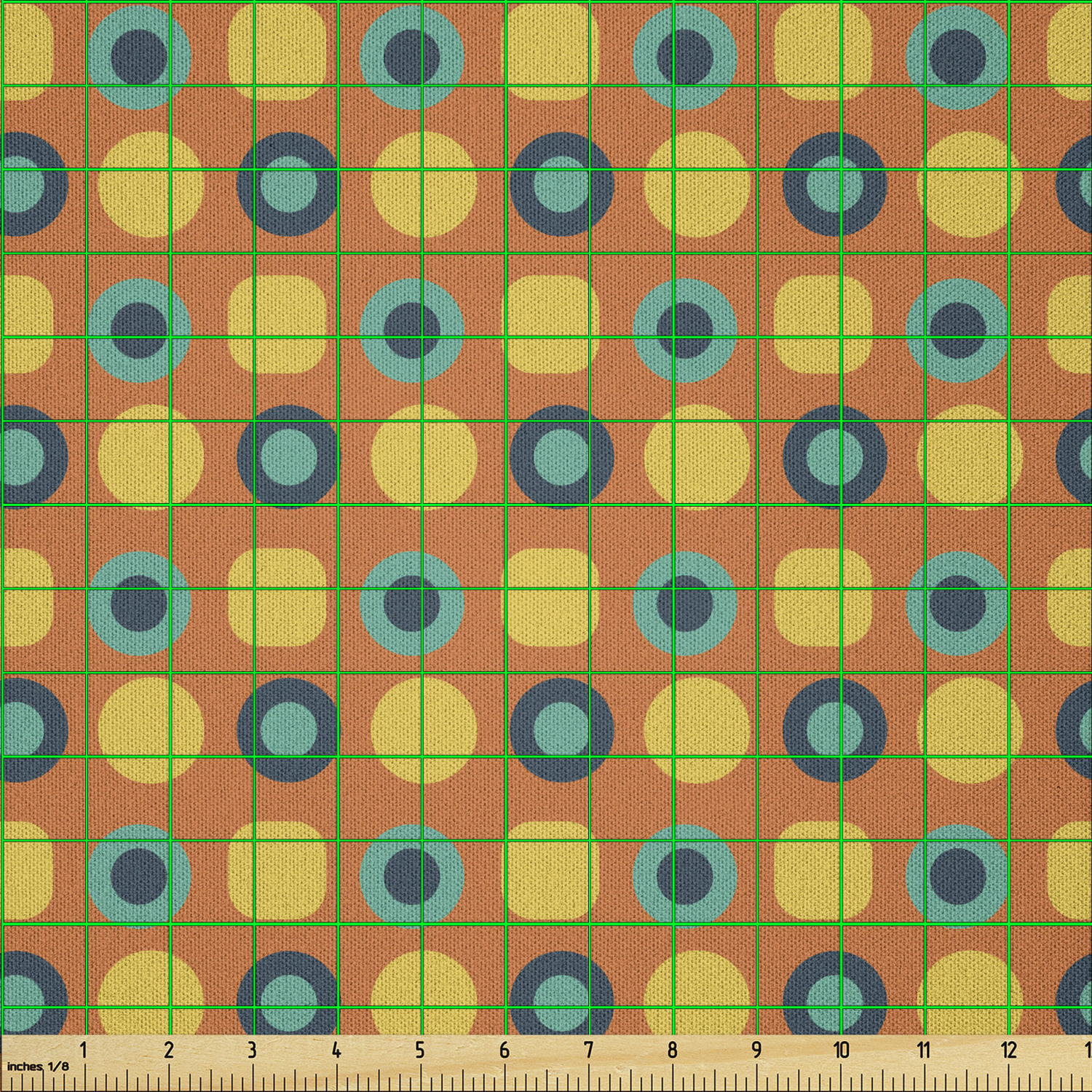Select the ruler's 5-inch number

coord(420,1050)
